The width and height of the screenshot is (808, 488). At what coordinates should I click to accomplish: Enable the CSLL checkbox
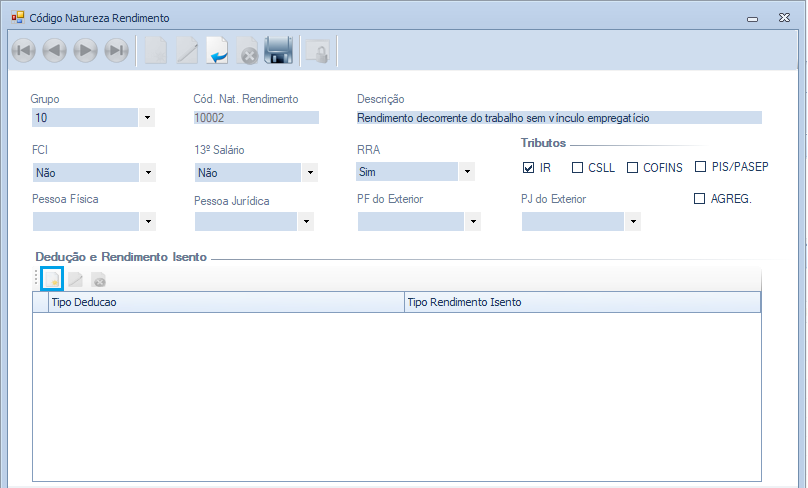(x=577, y=168)
